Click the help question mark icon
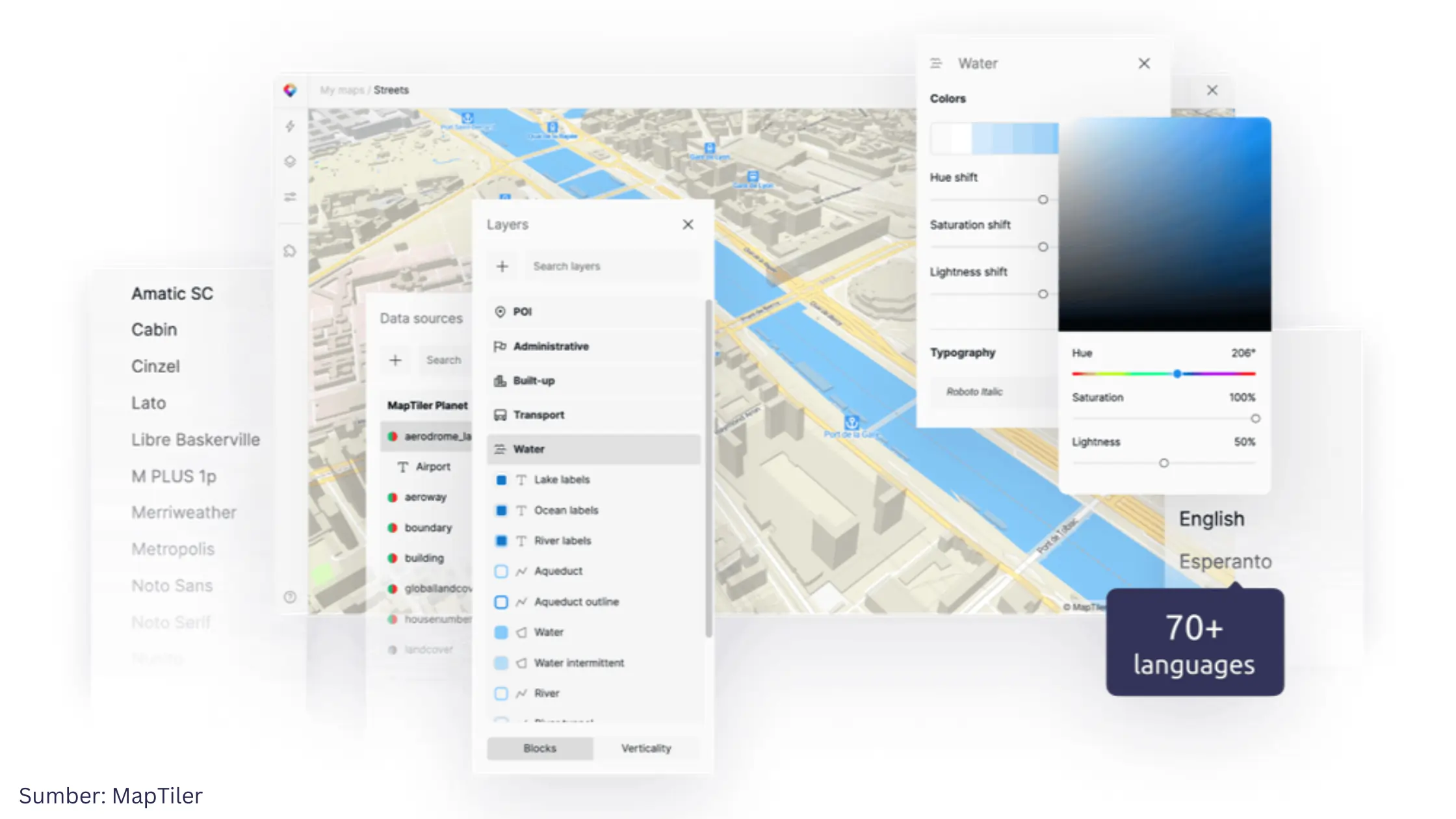Viewport: 1456px width, 819px height. point(290,597)
